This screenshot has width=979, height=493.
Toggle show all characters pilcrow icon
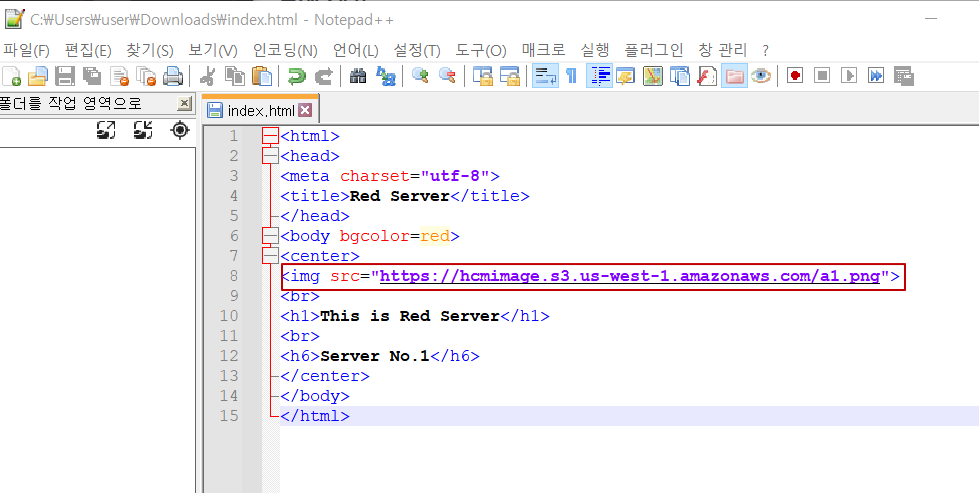coord(571,76)
